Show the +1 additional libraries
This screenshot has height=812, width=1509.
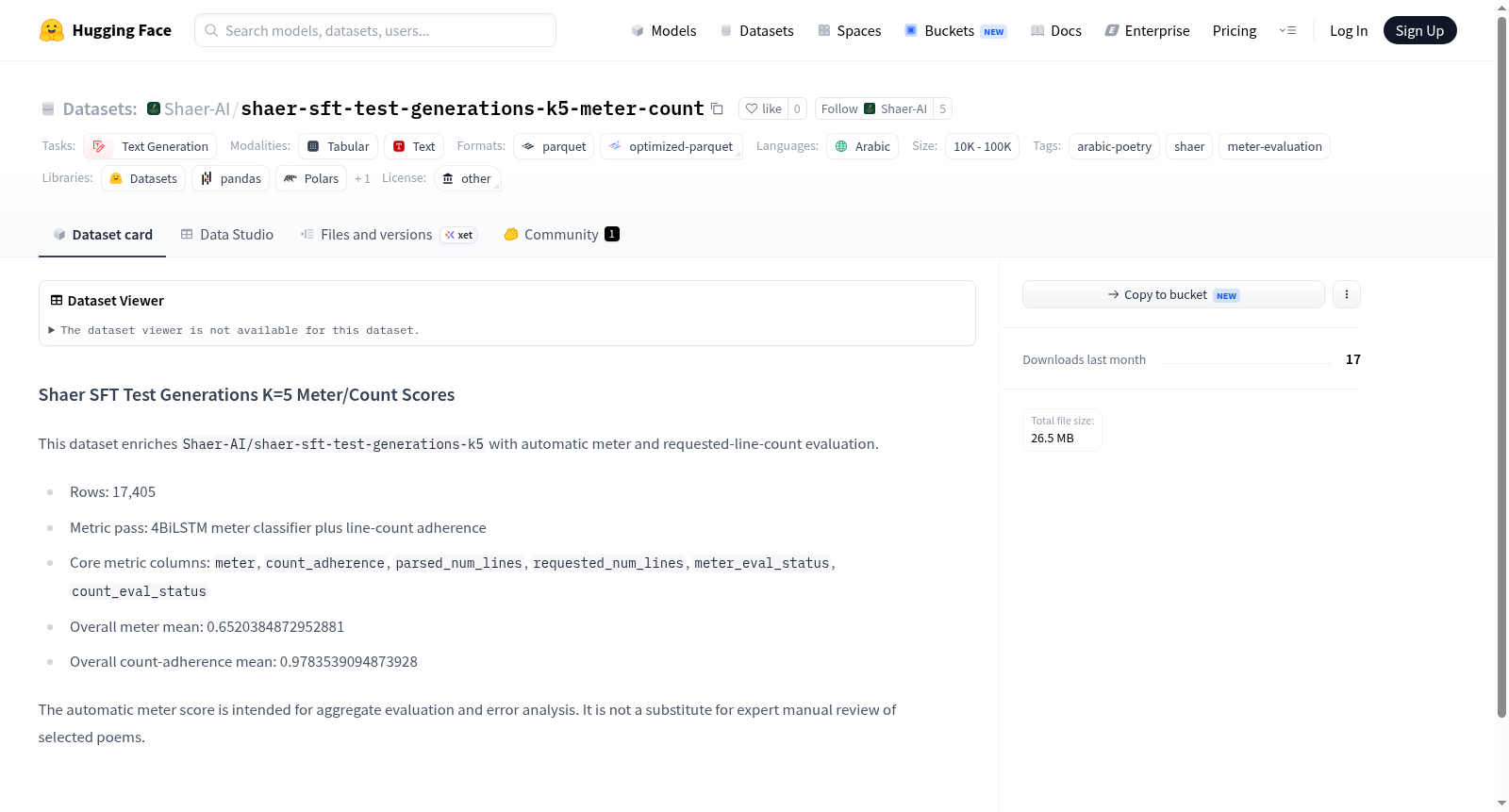tap(362, 178)
